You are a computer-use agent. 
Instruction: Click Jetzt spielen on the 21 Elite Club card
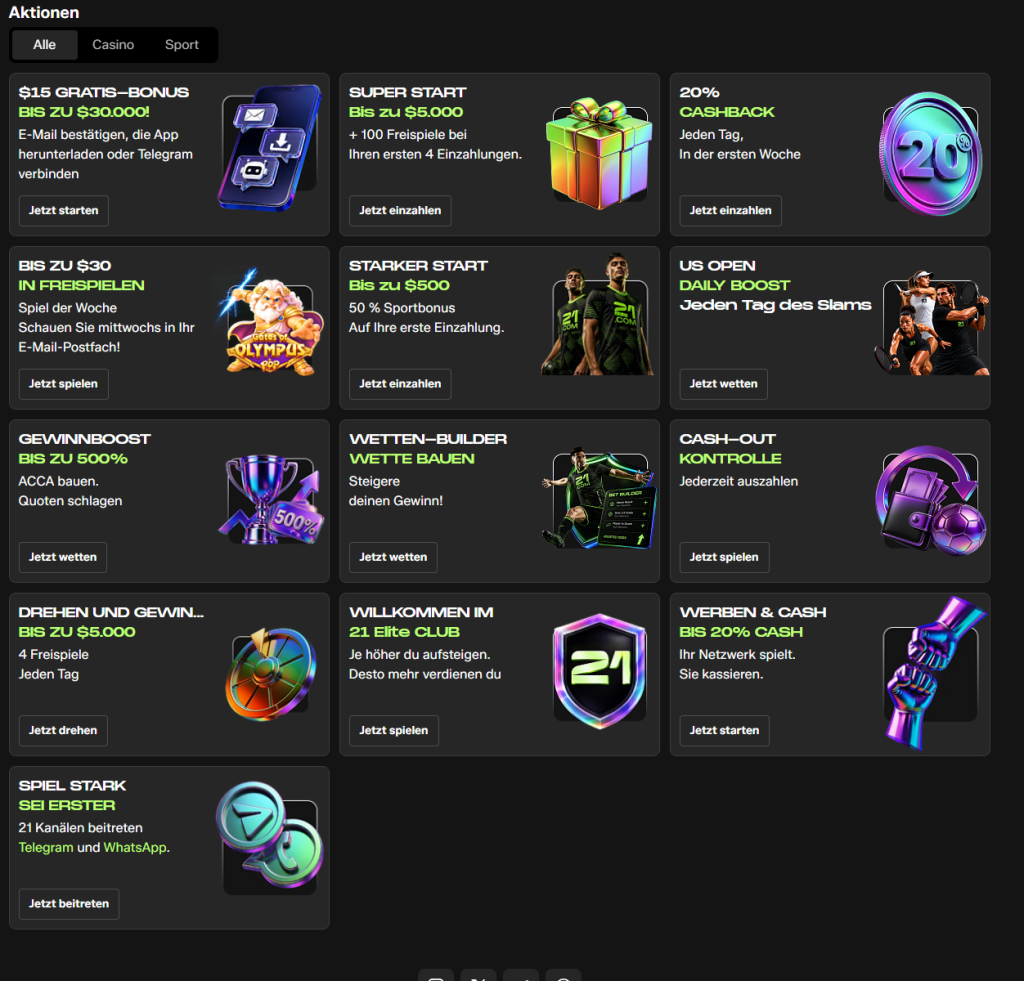(x=394, y=730)
